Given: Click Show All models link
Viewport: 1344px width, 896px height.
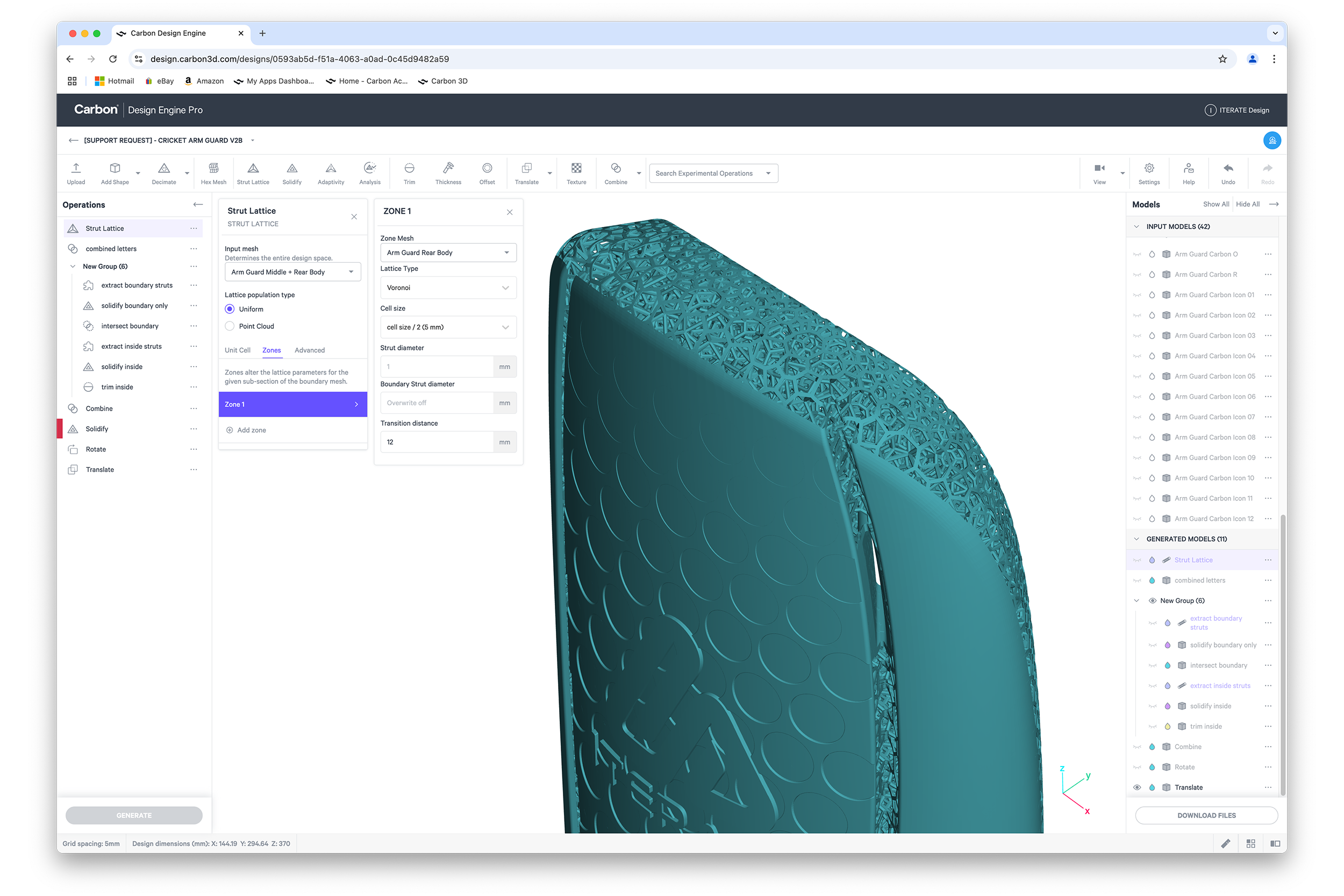Looking at the screenshot, I should pos(1216,204).
